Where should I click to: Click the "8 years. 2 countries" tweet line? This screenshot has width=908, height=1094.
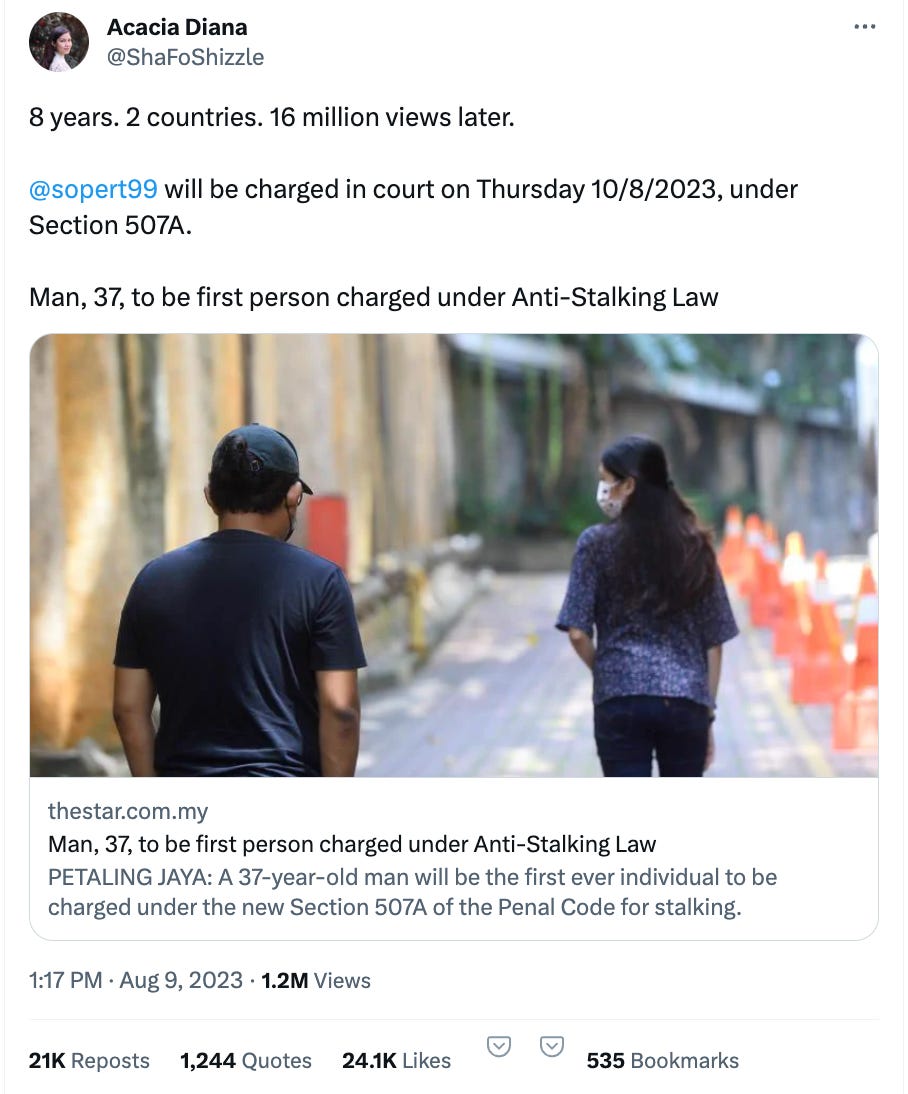[271, 117]
